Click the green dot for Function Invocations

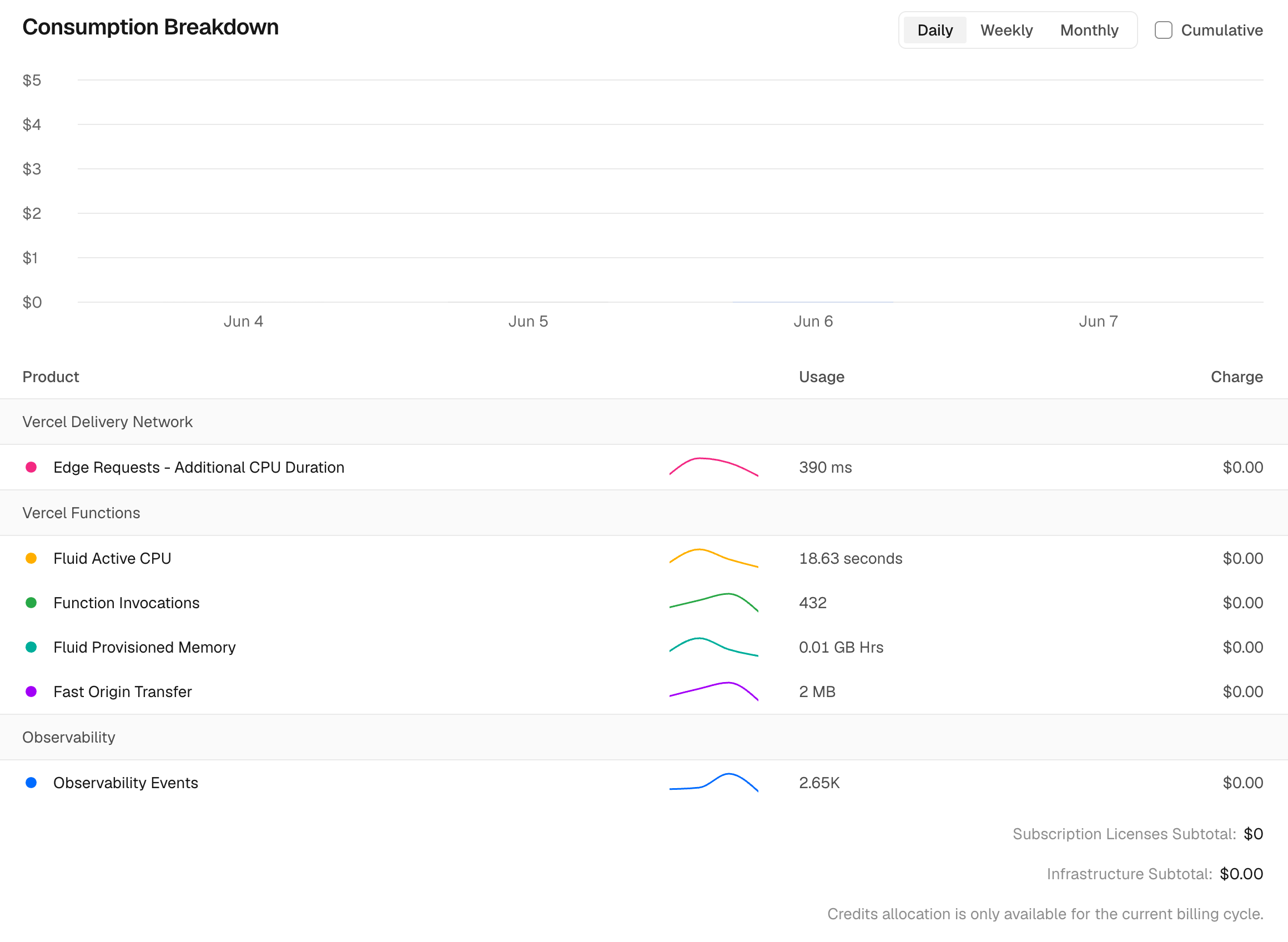(x=31, y=603)
